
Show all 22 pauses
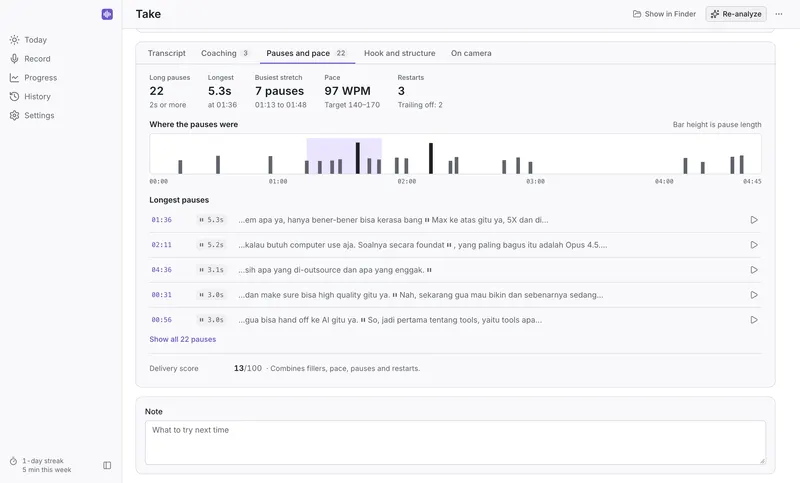click(x=183, y=339)
